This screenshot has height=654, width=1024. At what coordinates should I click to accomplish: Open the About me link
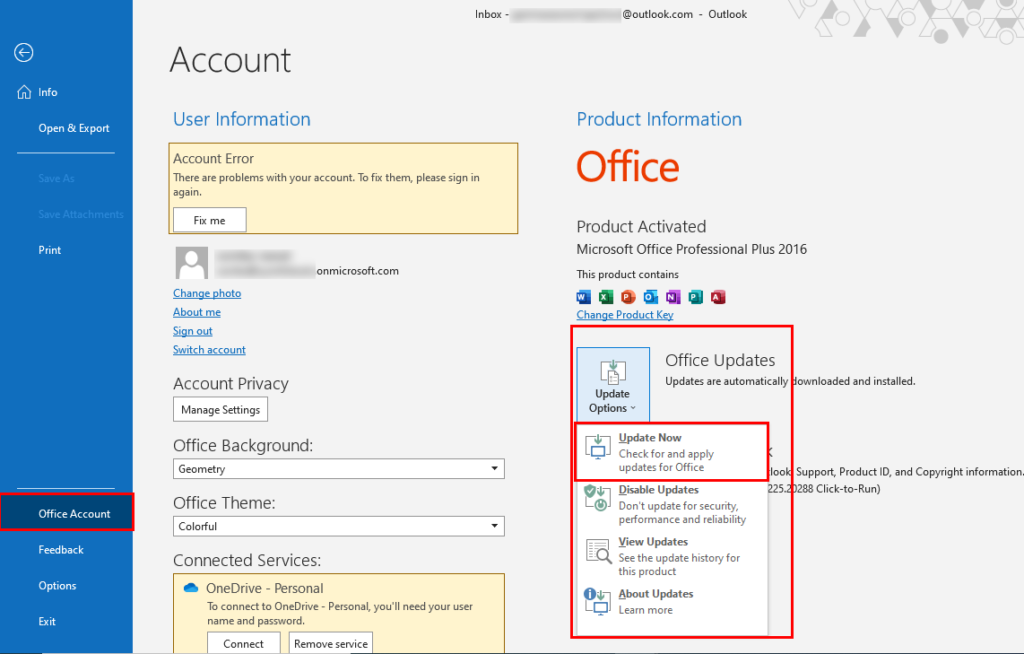pos(197,312)
